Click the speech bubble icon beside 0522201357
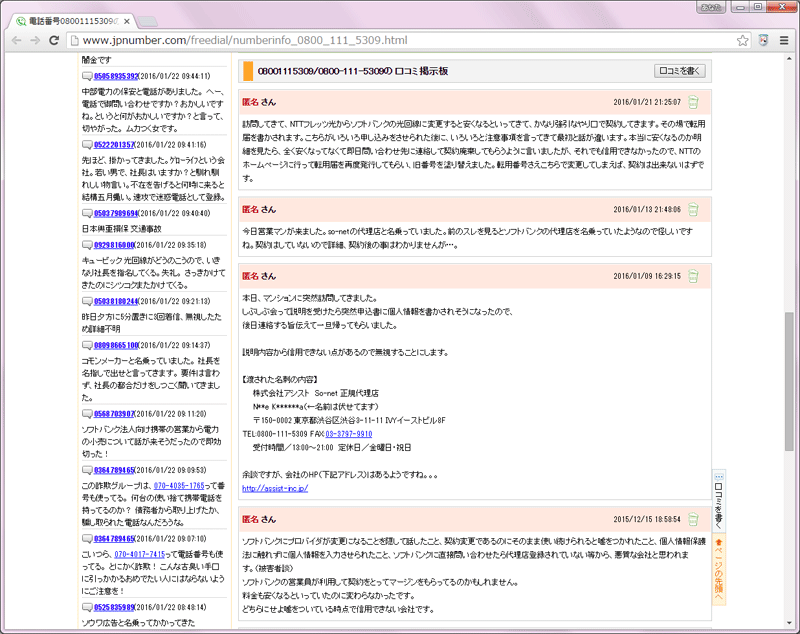Image resolution: width=800 pixels, height=634 pixels. (88, 144)
